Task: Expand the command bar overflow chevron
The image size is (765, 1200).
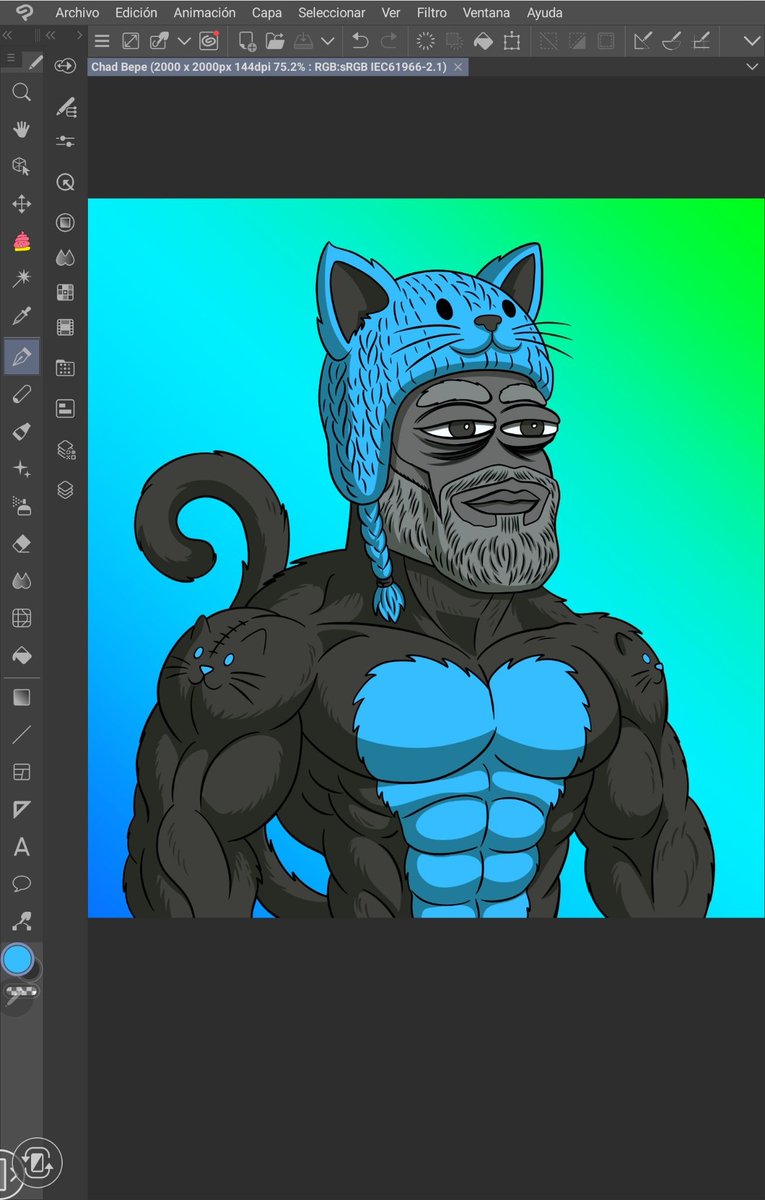Action: (753, 41)
